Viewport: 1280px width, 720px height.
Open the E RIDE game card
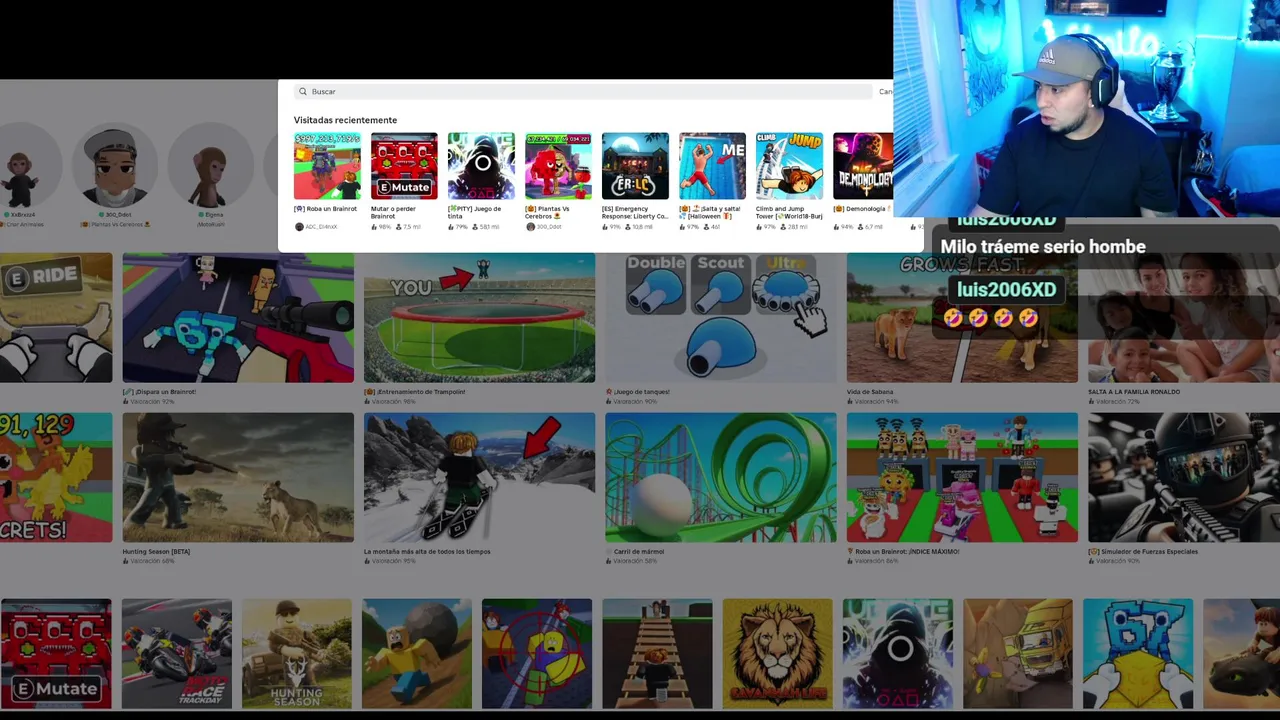point(56,318)
